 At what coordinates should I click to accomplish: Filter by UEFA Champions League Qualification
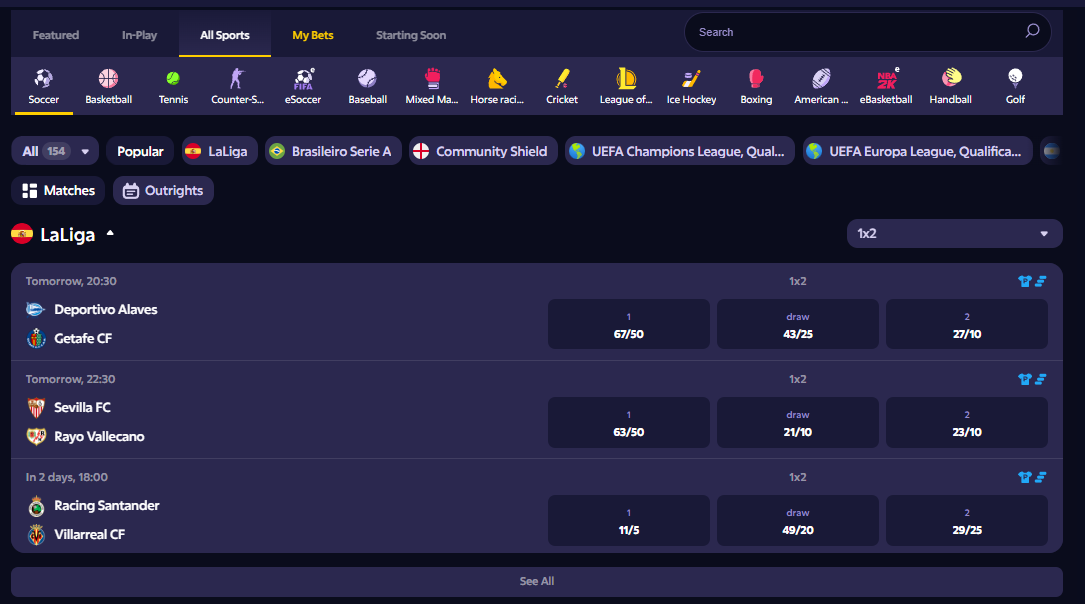tap(680, 151)
